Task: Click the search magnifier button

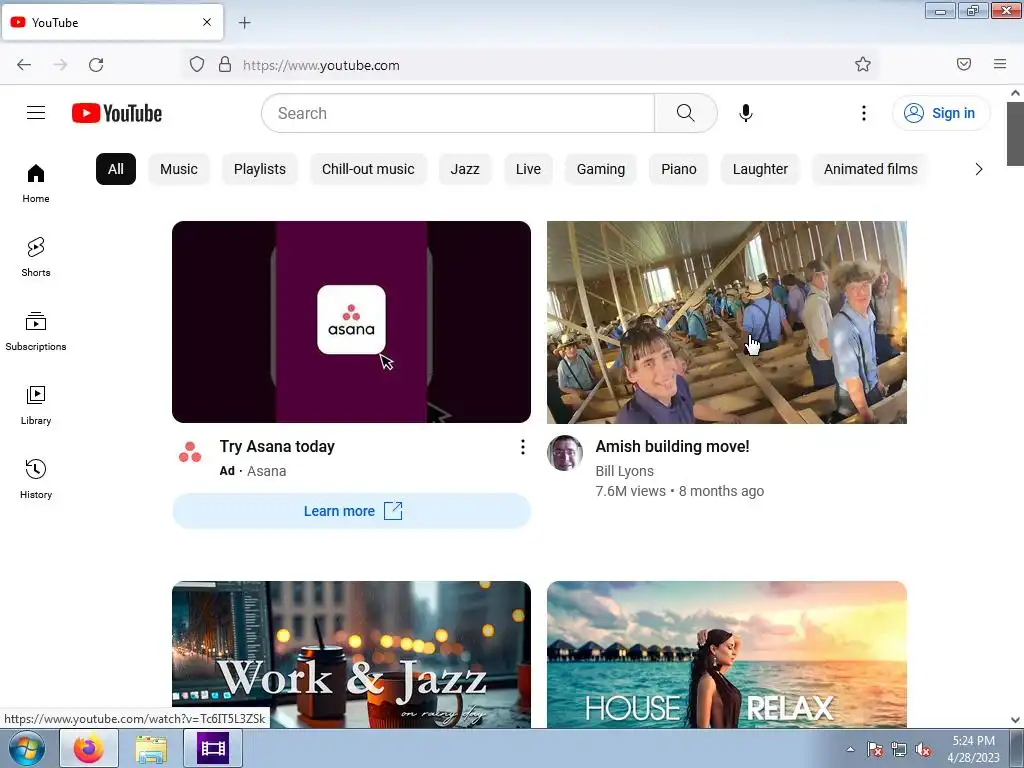Action: tap(686, 113)
